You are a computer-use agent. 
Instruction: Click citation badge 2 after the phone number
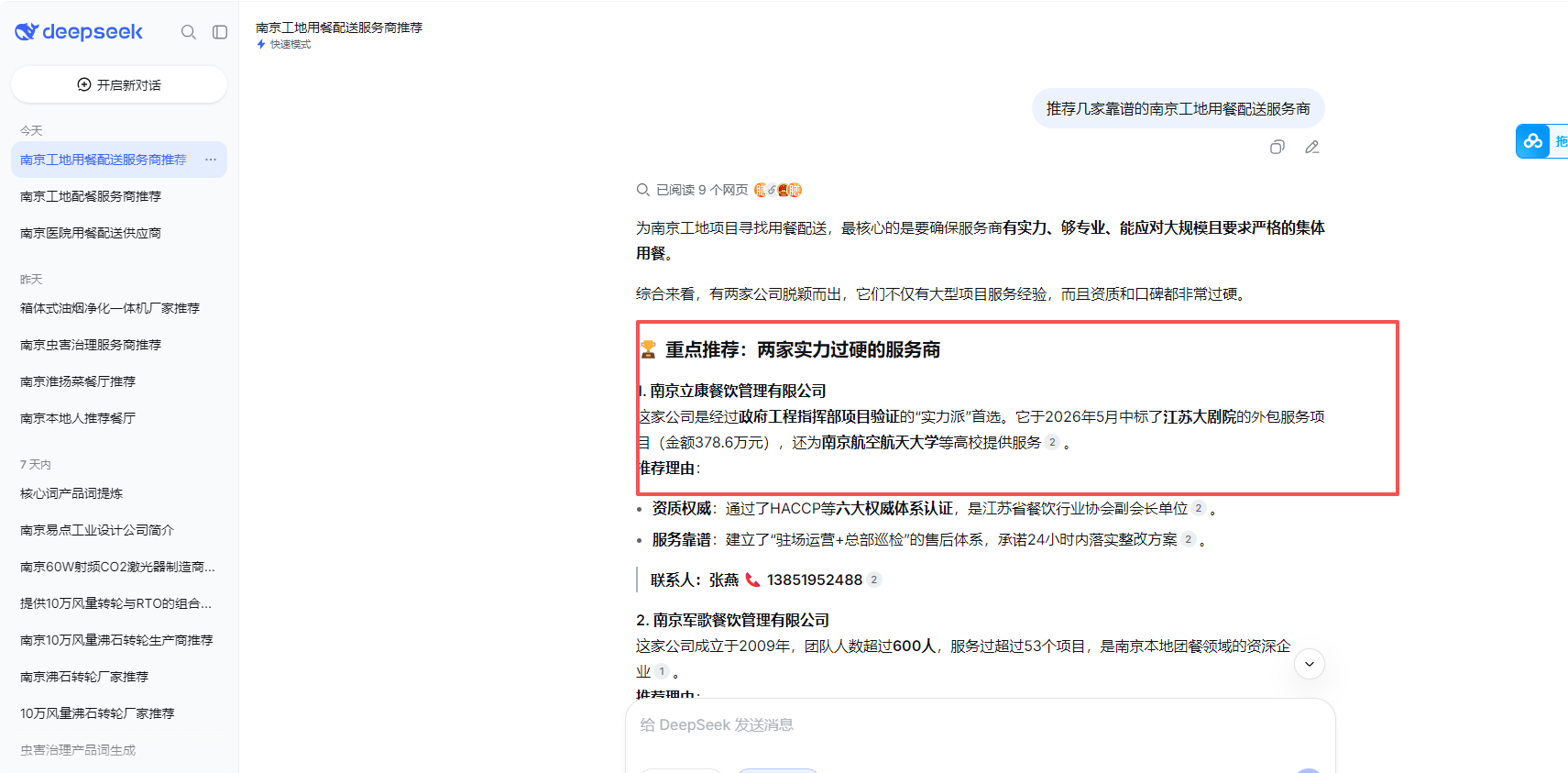coord(874,580)
